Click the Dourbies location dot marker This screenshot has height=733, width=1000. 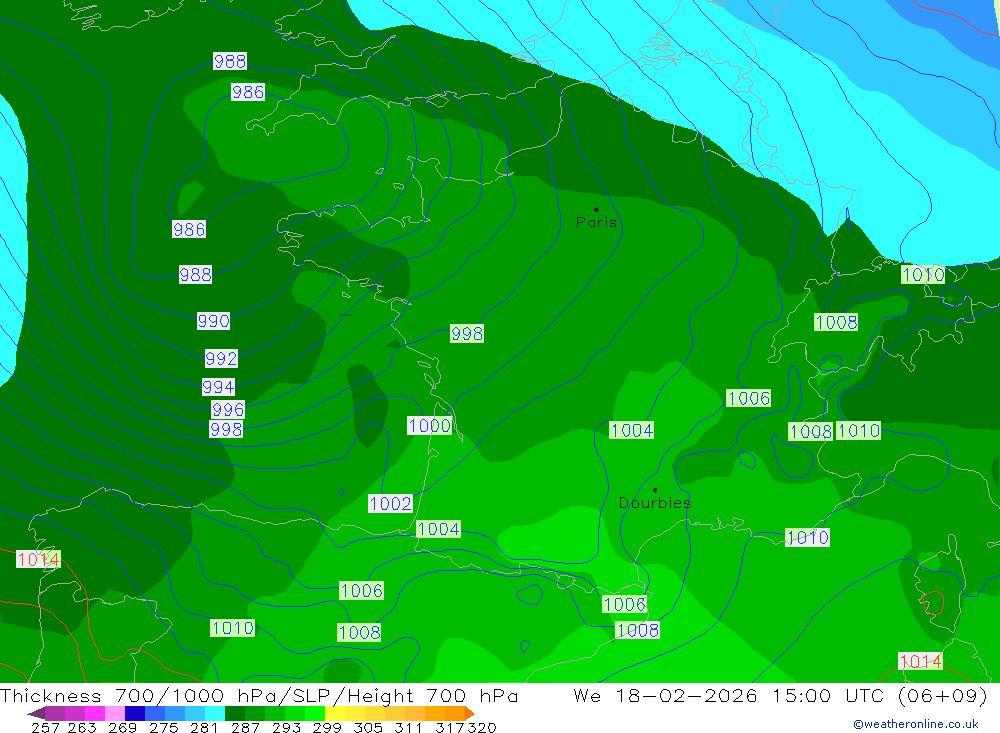(655, 490)
